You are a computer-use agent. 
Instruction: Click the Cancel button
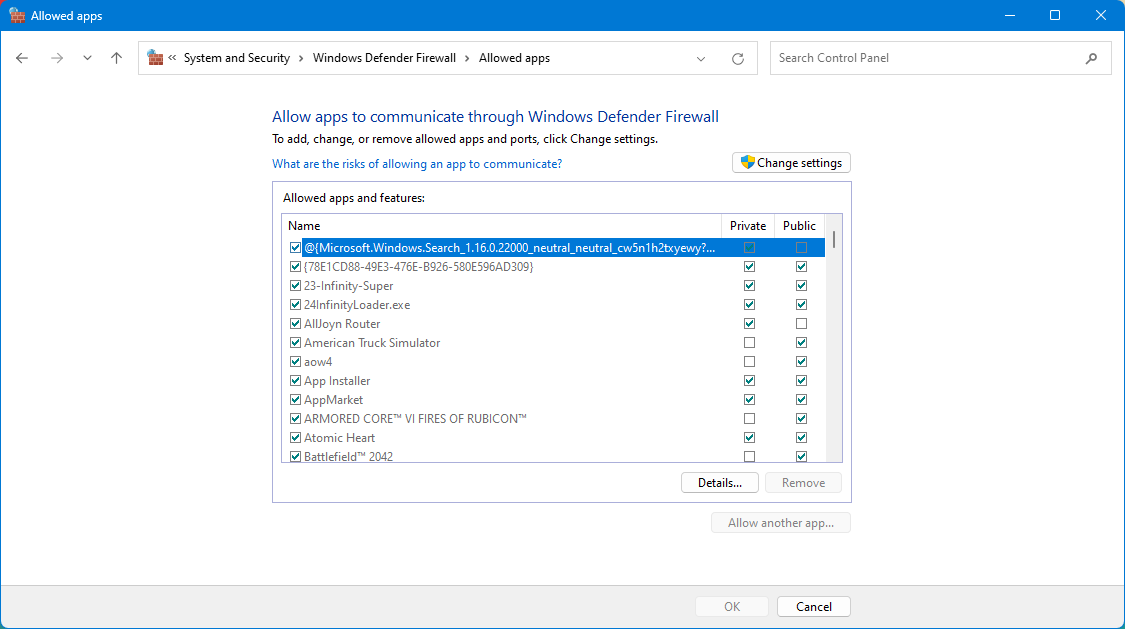[x=814, y=607]
